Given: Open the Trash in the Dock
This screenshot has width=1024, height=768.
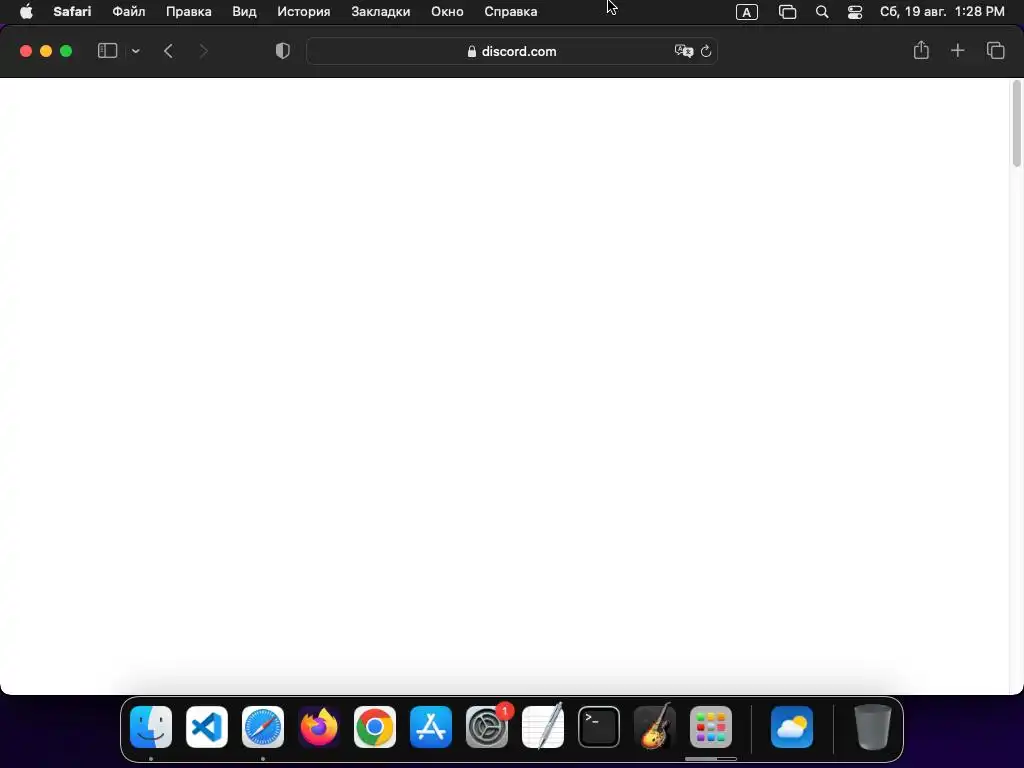Looking at the screenshot, I should point(872,727).
